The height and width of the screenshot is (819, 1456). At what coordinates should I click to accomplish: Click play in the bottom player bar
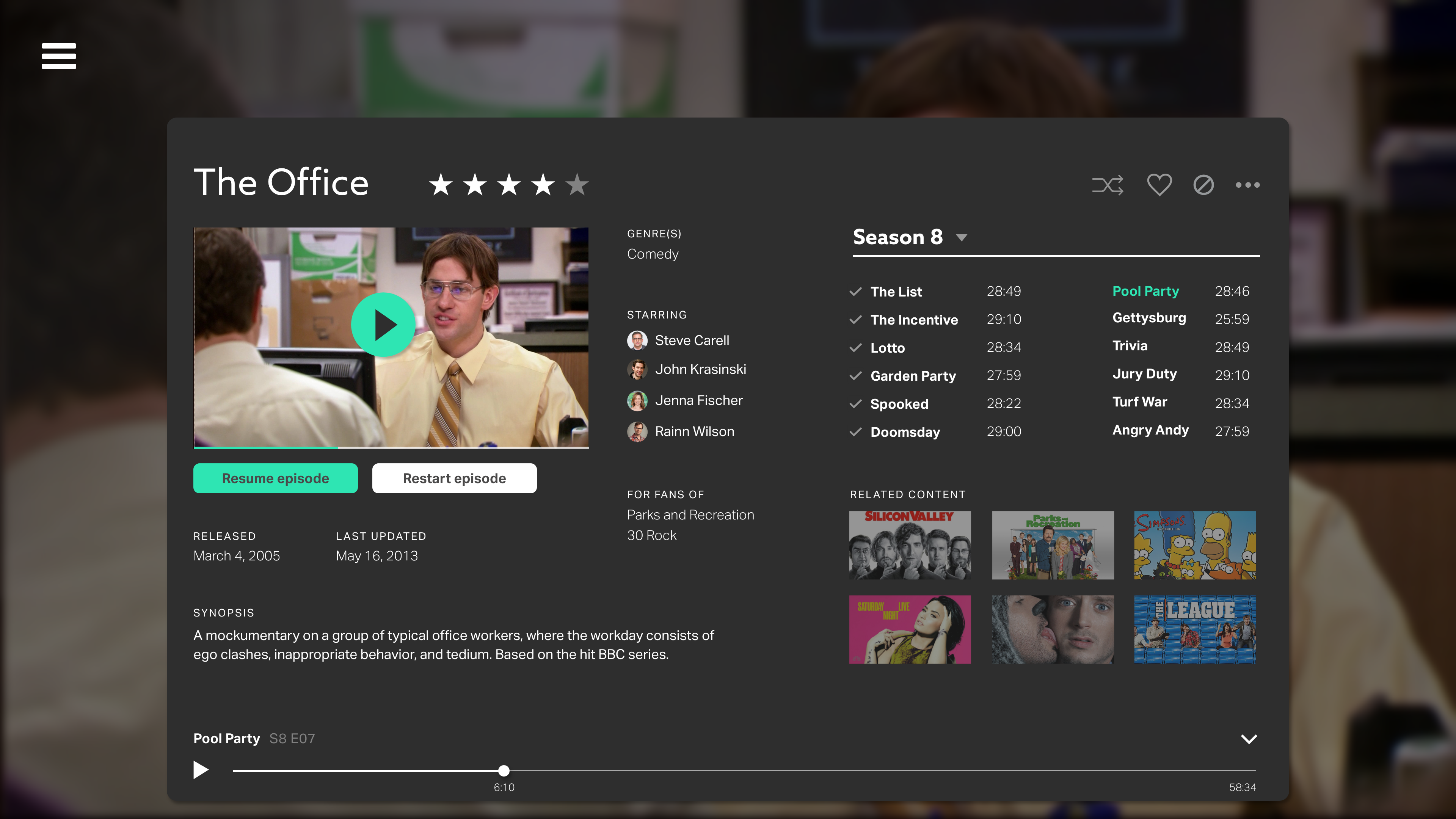[201, 770]
